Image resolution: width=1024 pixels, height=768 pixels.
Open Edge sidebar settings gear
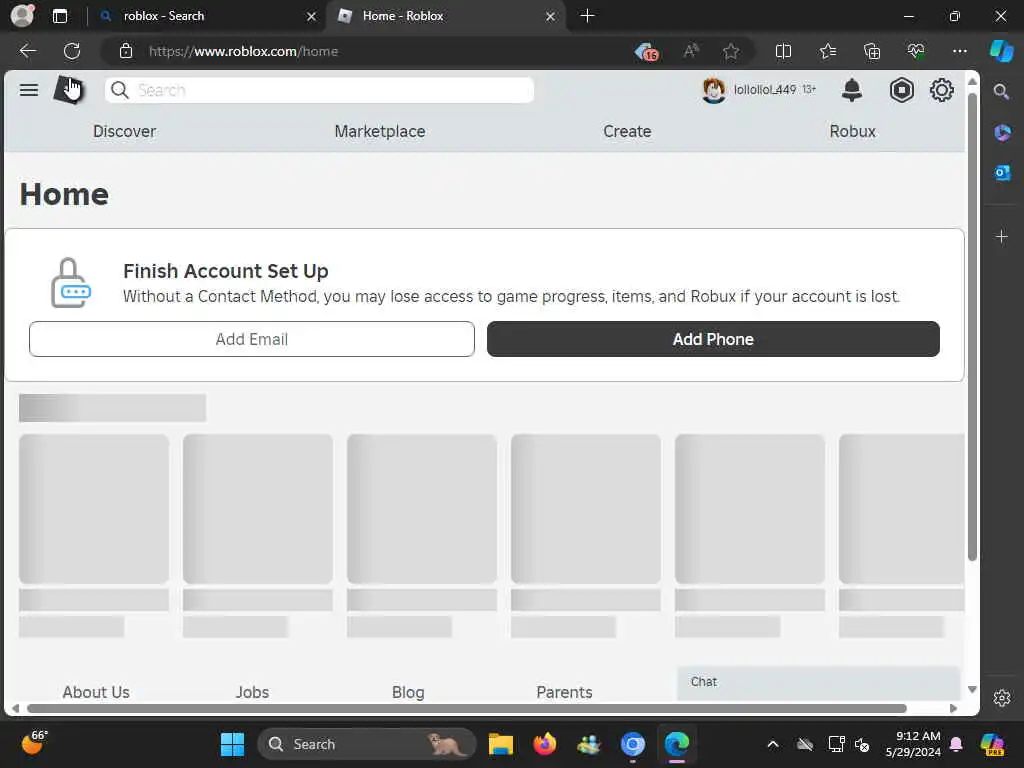click(x=1002, y=698)
